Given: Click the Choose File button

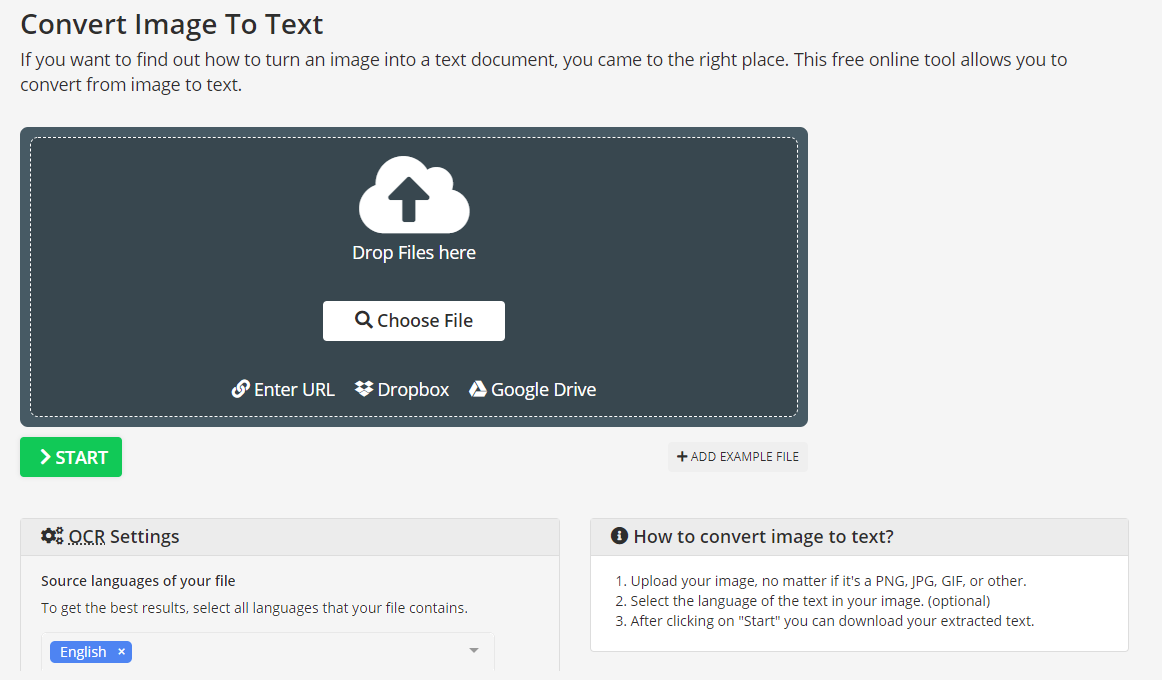Looking at the screenshot, I should 414,321.
